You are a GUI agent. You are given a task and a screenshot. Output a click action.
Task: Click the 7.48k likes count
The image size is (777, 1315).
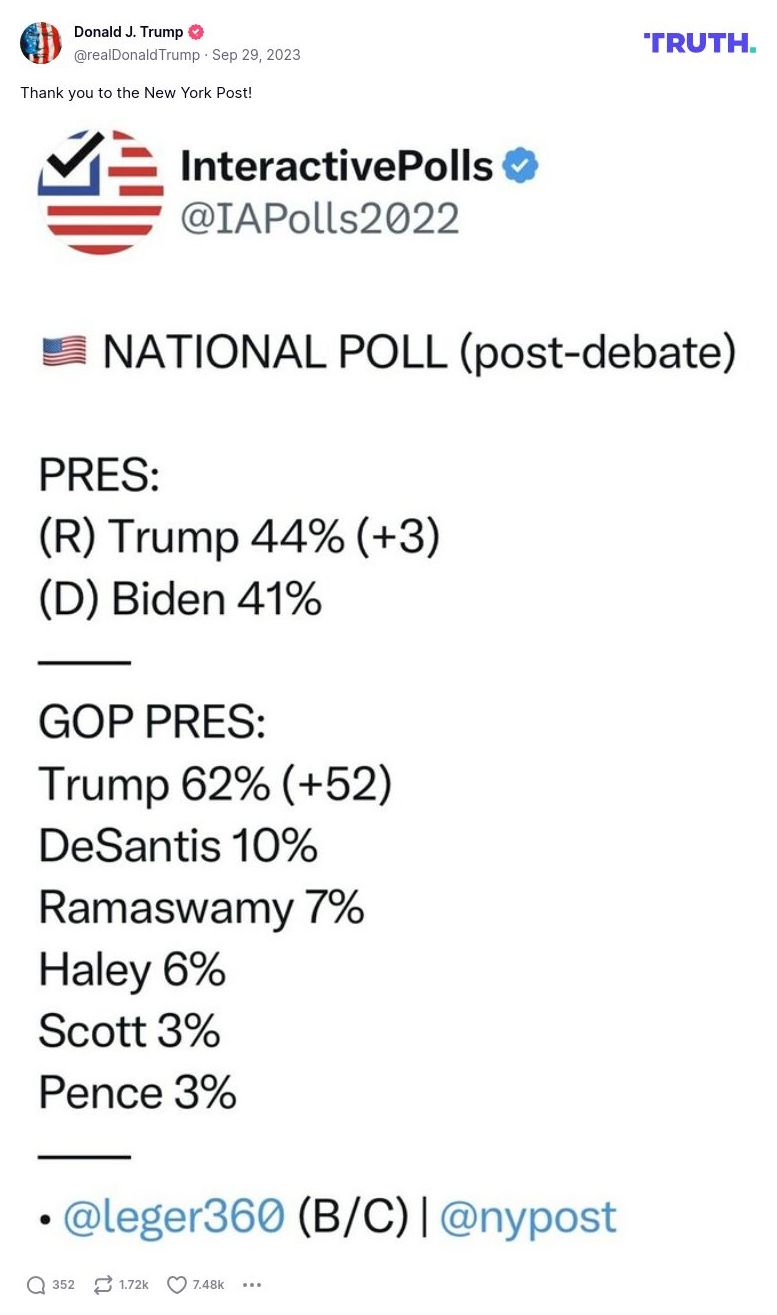208,1285
